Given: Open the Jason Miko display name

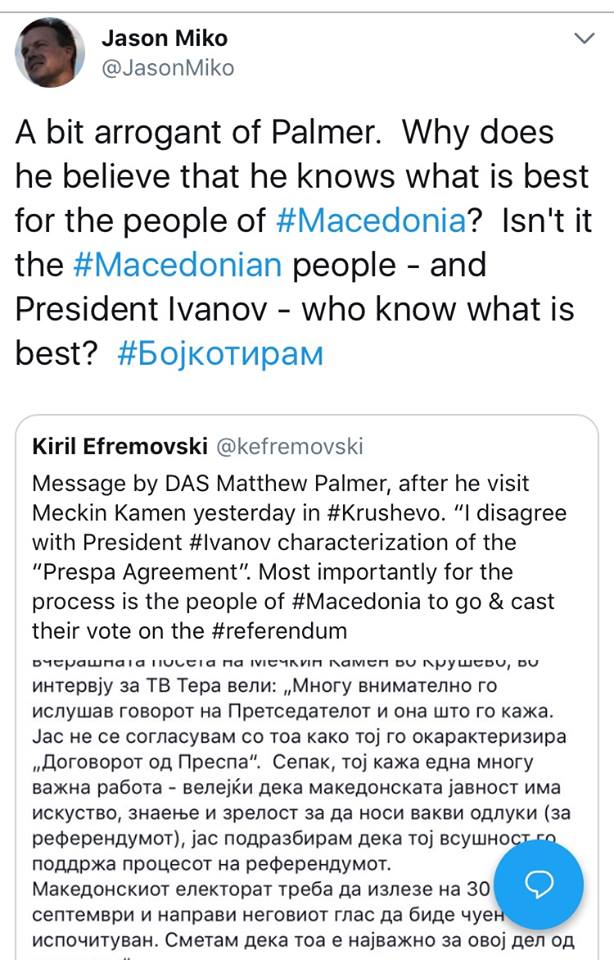Looking at the screenshot, I should pyautogui.click(x=165, y=39).
